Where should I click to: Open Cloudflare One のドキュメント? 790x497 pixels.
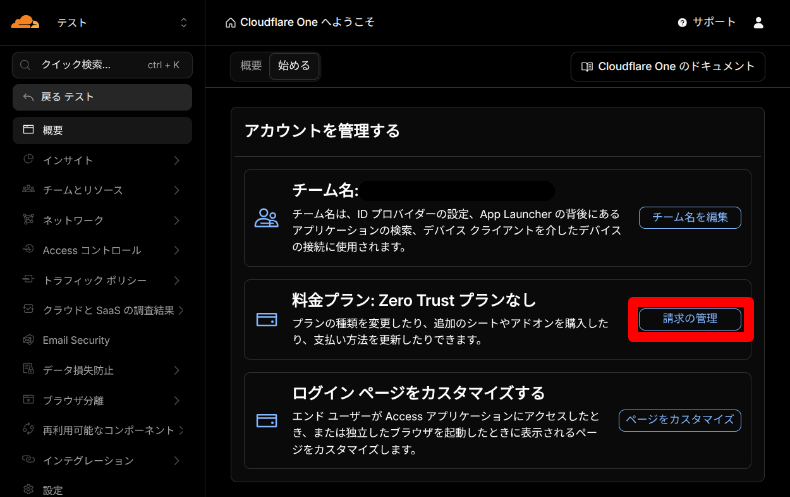(668, 67)
